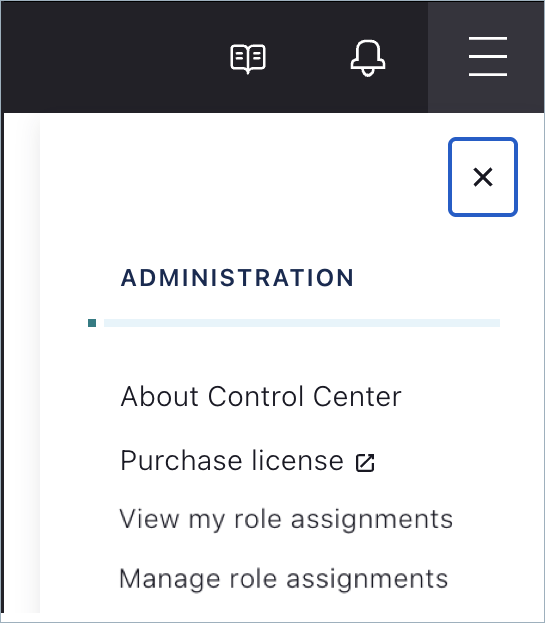Screen dimensions: 545x623
Task: Open help docs via open-book icon
Action: pyautogui.click(x=248, y=59)
